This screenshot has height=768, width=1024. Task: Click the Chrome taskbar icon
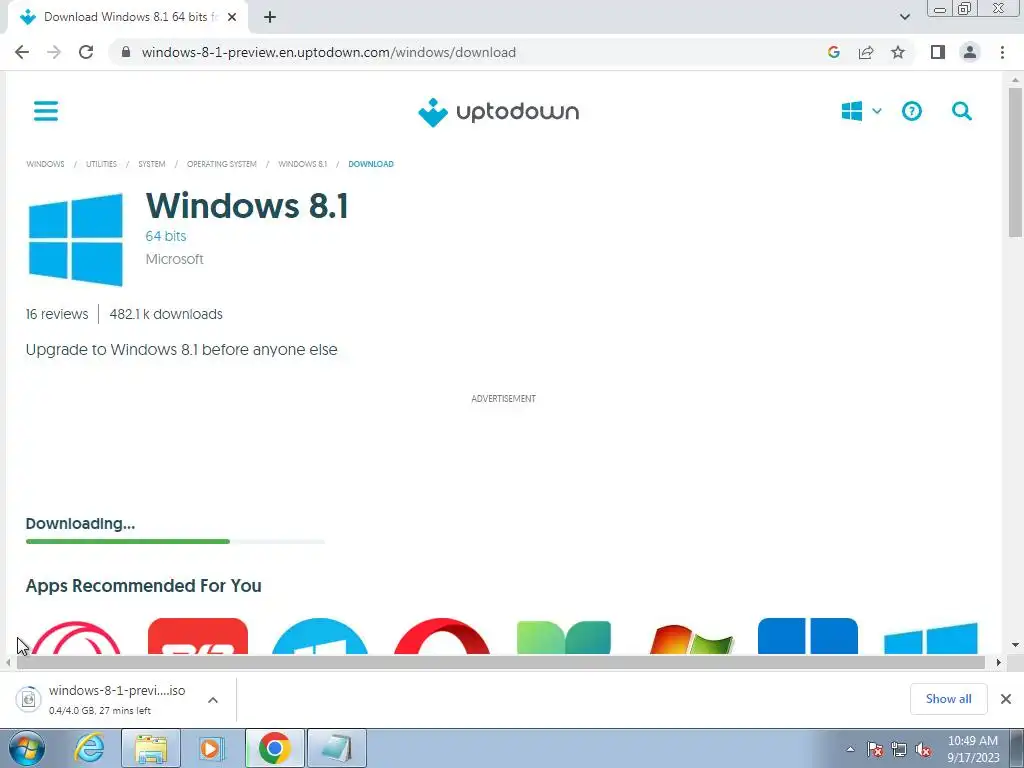point(274,748)
